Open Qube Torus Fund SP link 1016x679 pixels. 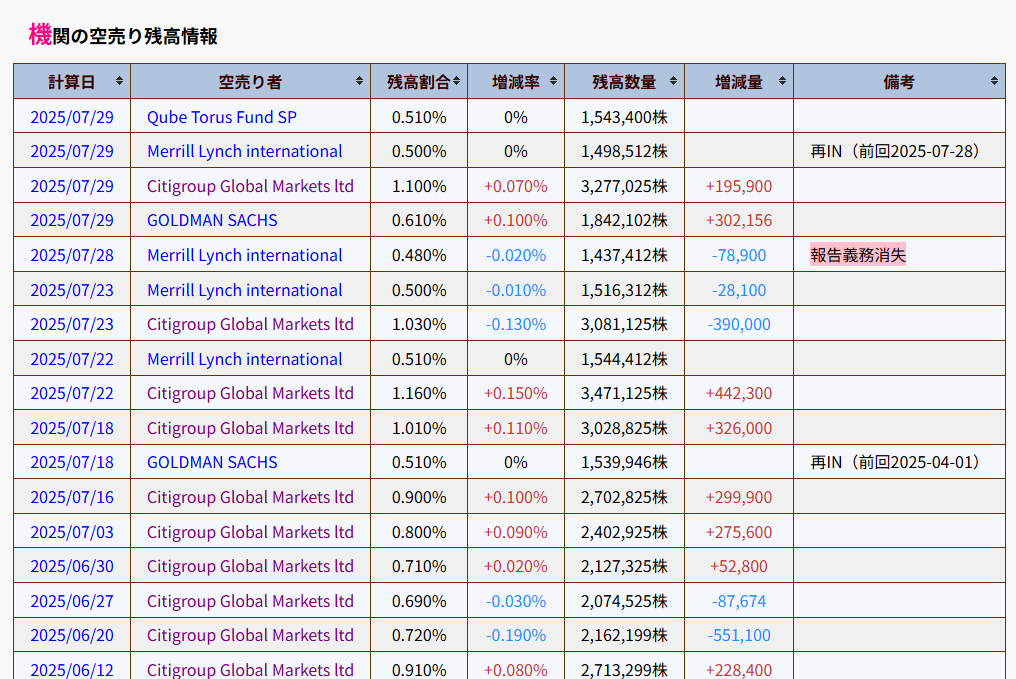pyautogui.click(x=222, y=117)
